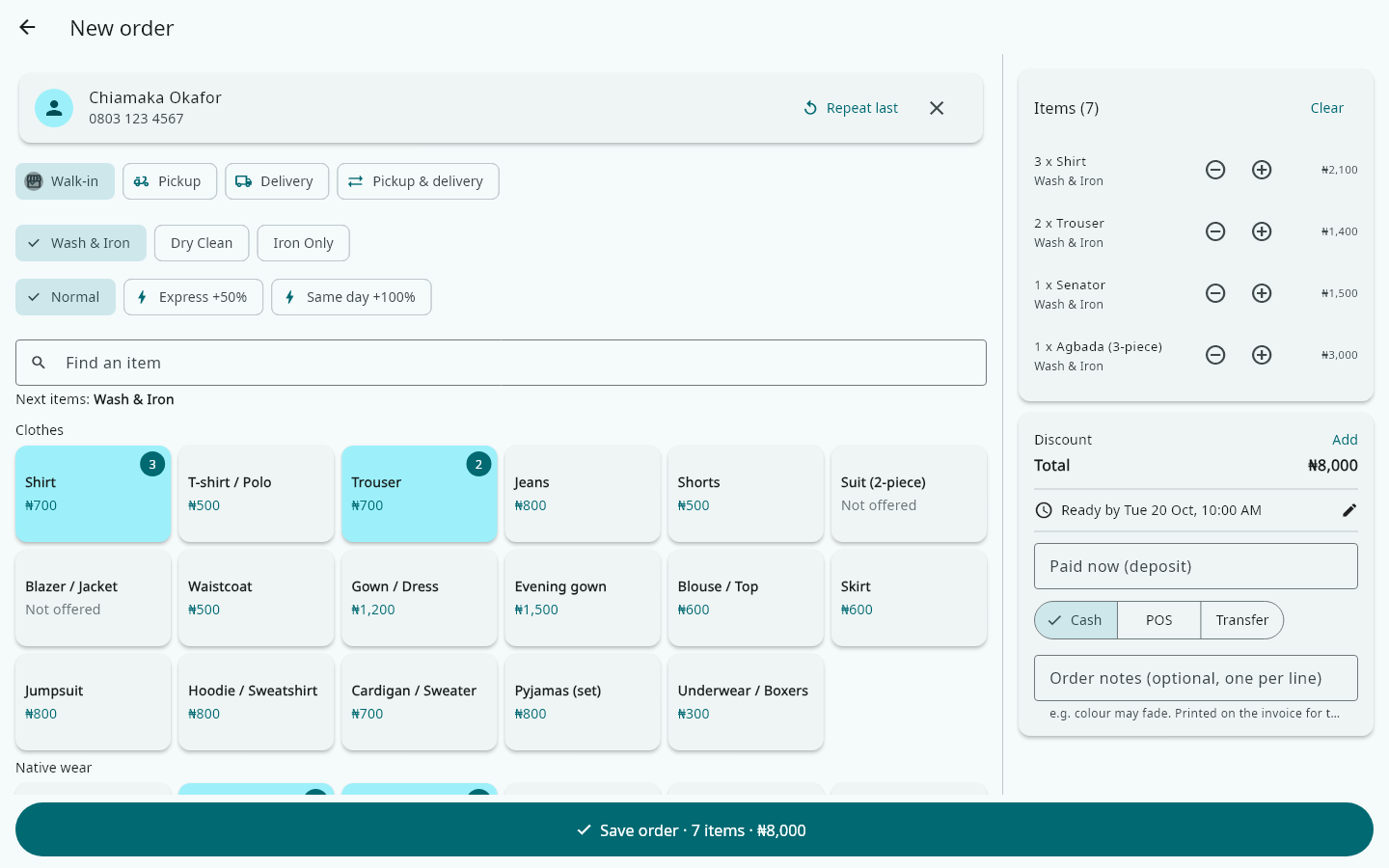Increase Shirt quantity with plus icon
The image size is (1389, 868).
(1262, 170)
